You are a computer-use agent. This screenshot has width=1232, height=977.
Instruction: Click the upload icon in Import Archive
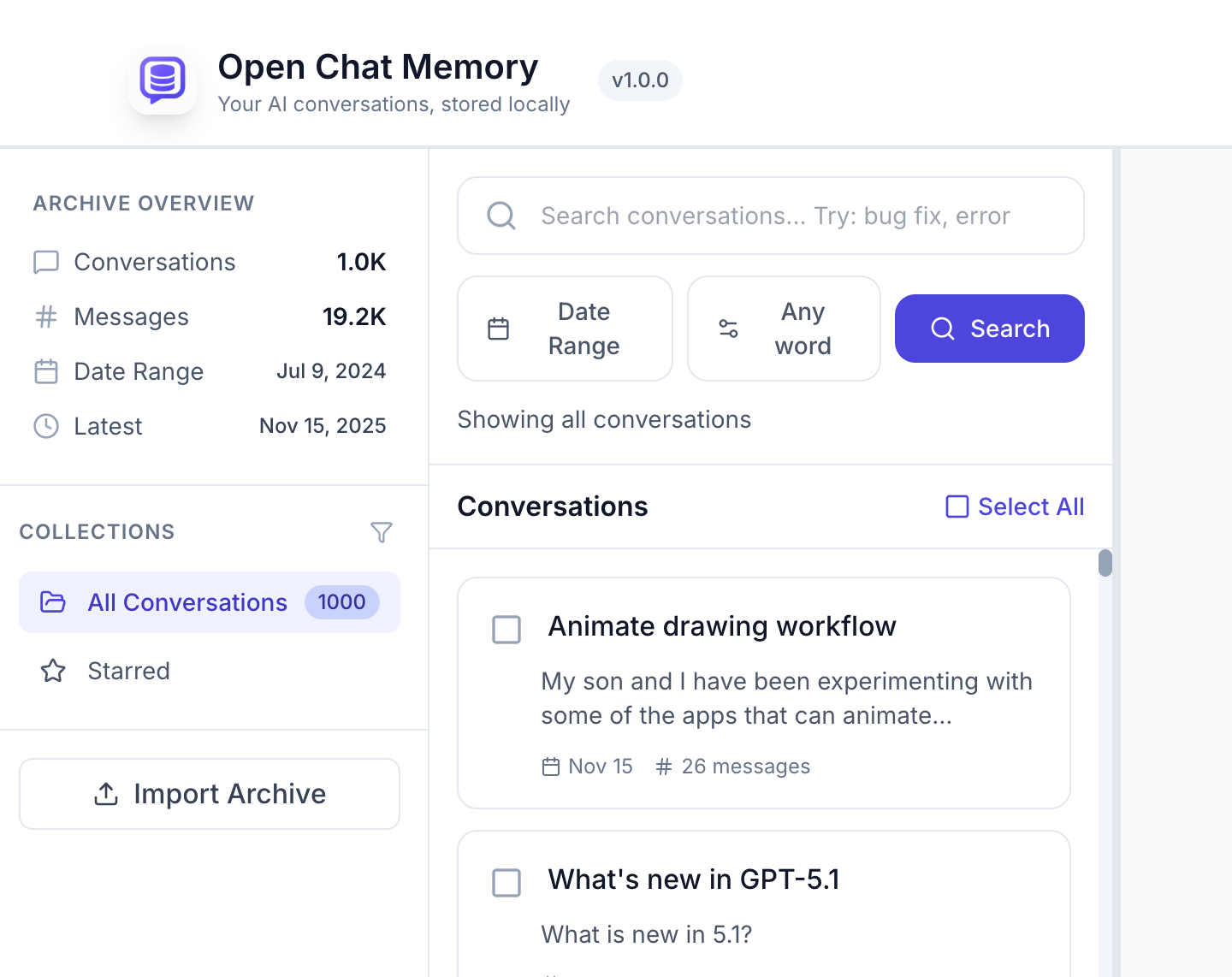[105, 794]
